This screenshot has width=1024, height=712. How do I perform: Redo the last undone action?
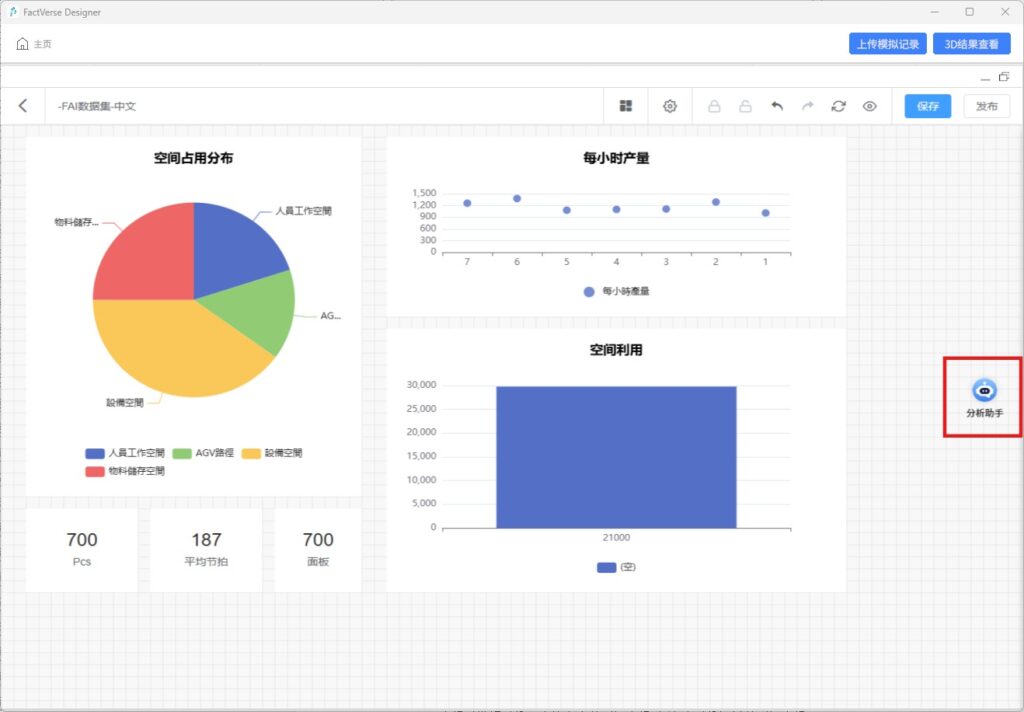(x=807, y=106)
